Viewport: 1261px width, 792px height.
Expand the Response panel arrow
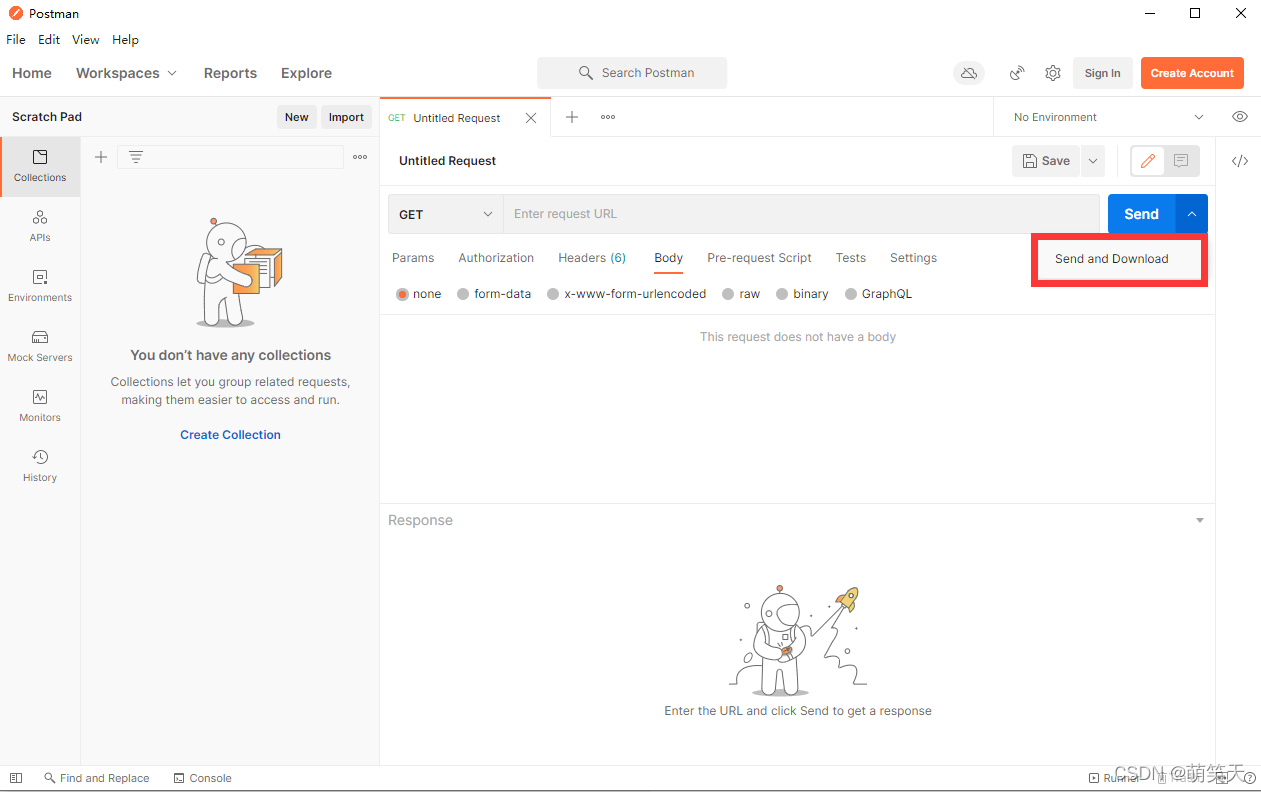tap(1200, 520)
